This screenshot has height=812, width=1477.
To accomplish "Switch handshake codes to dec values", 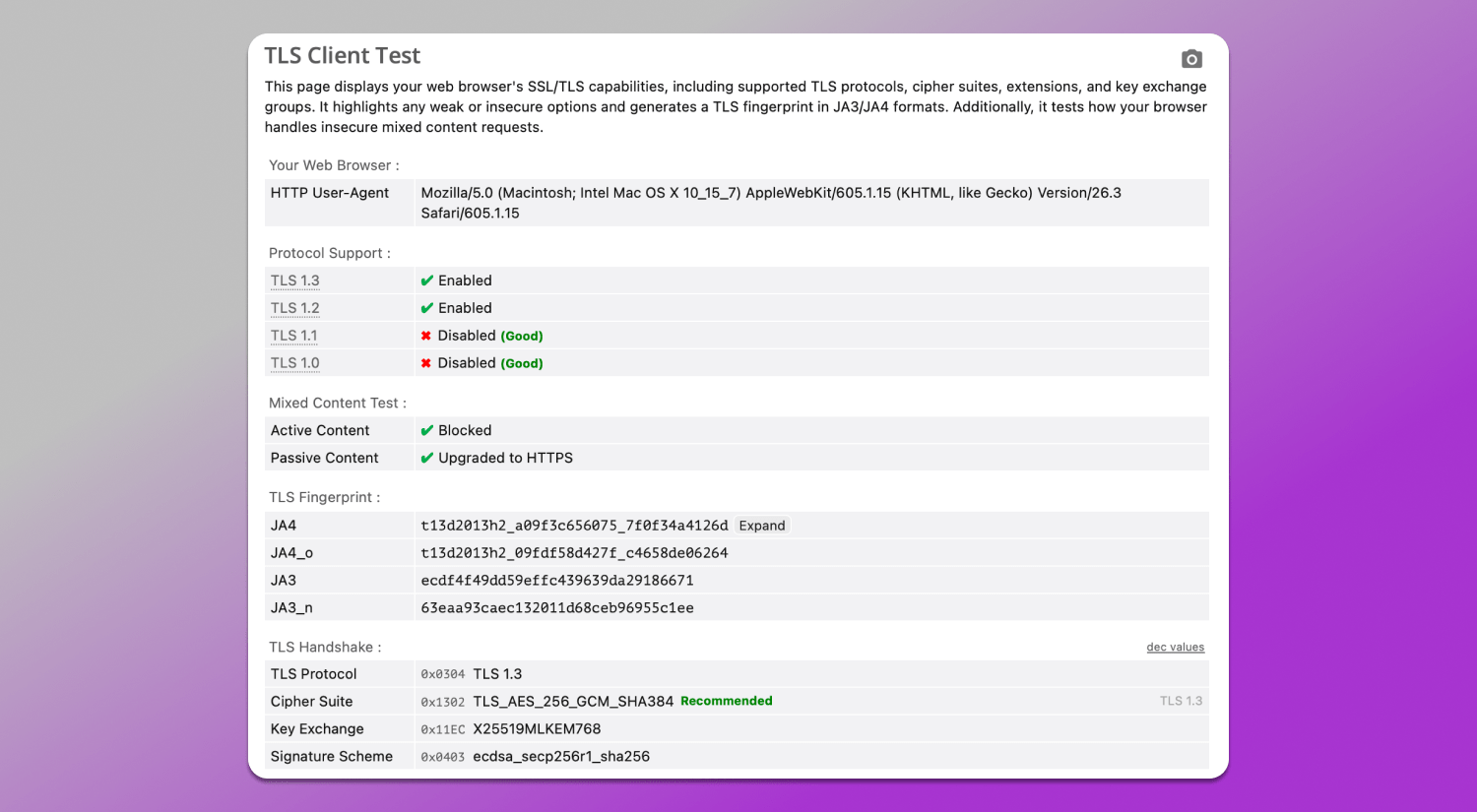I will (1175, 647).
